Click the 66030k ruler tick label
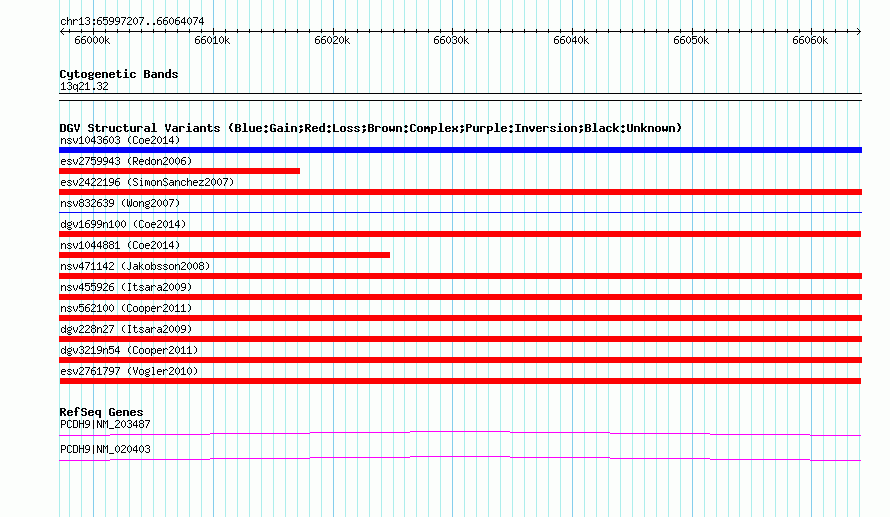The height and width of the screenshot is (517, 890). click(x=451, y=41)
